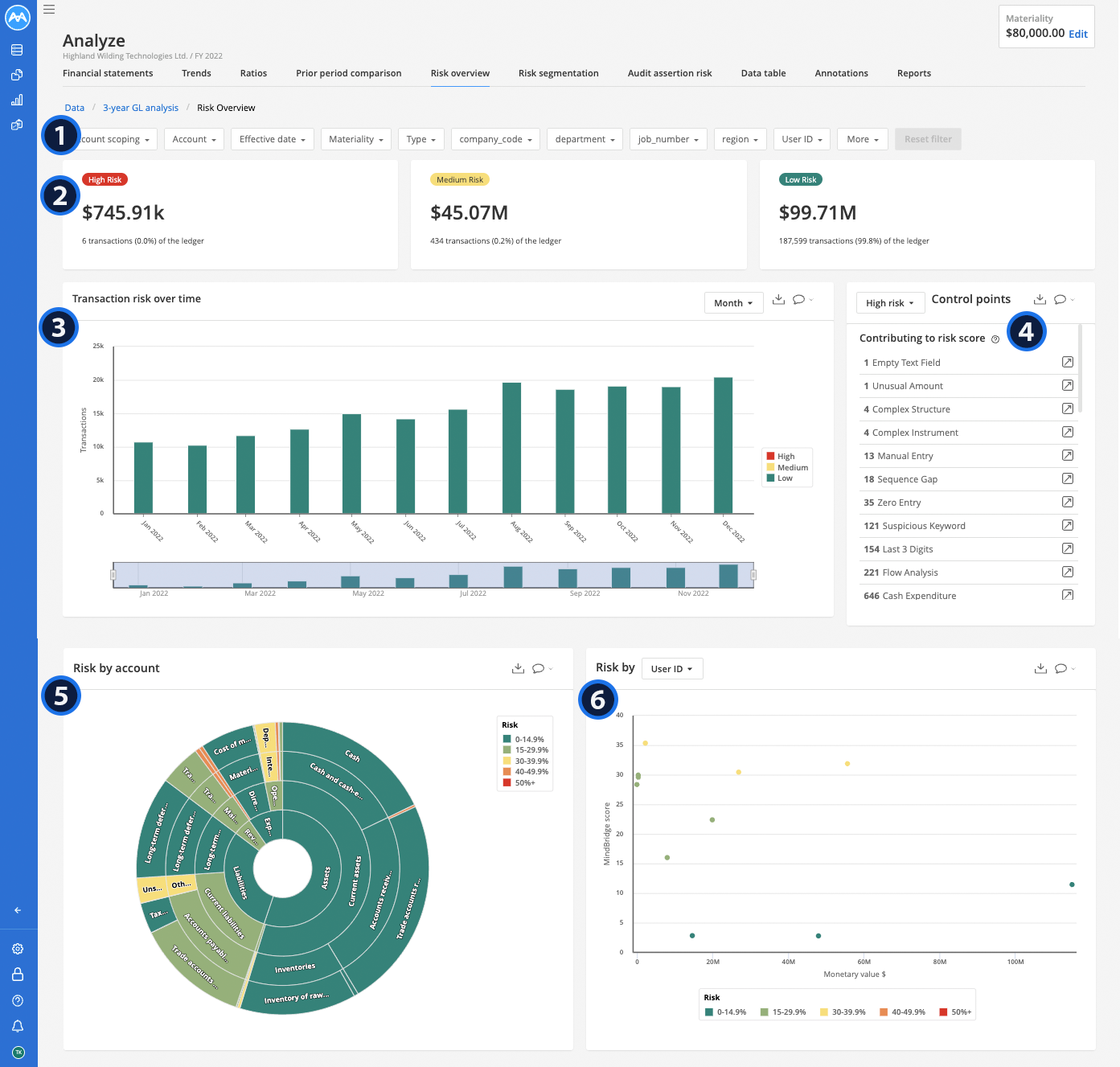The height and width of the screenshot is (1067, 1120).
Task: Open the Suspicious Keyword control point
Action: 1068,525
